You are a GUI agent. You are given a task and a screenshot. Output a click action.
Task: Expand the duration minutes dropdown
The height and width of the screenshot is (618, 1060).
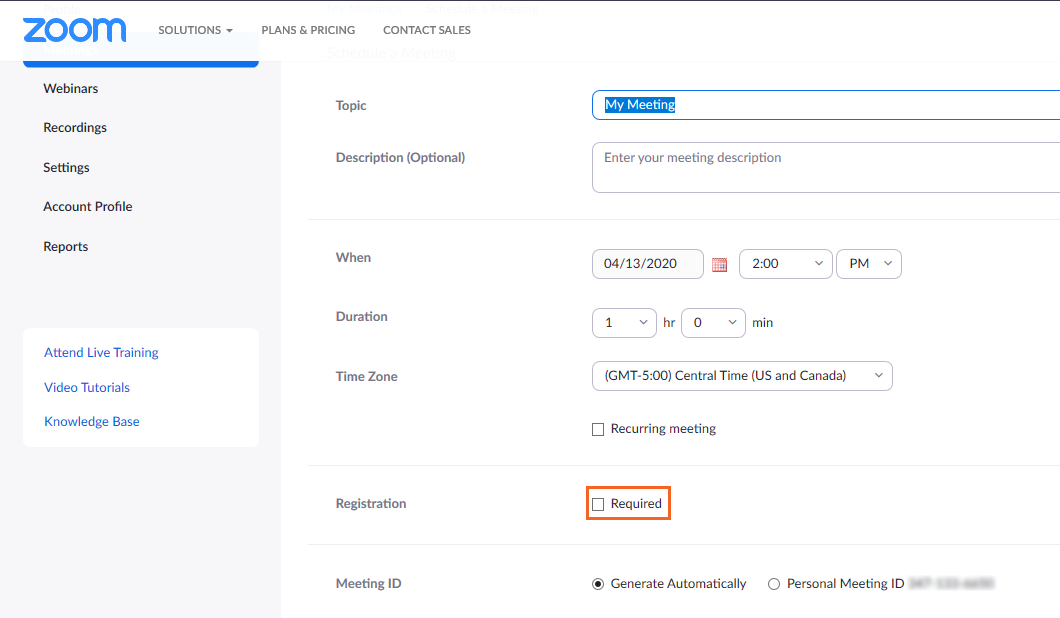coord(713,322)
